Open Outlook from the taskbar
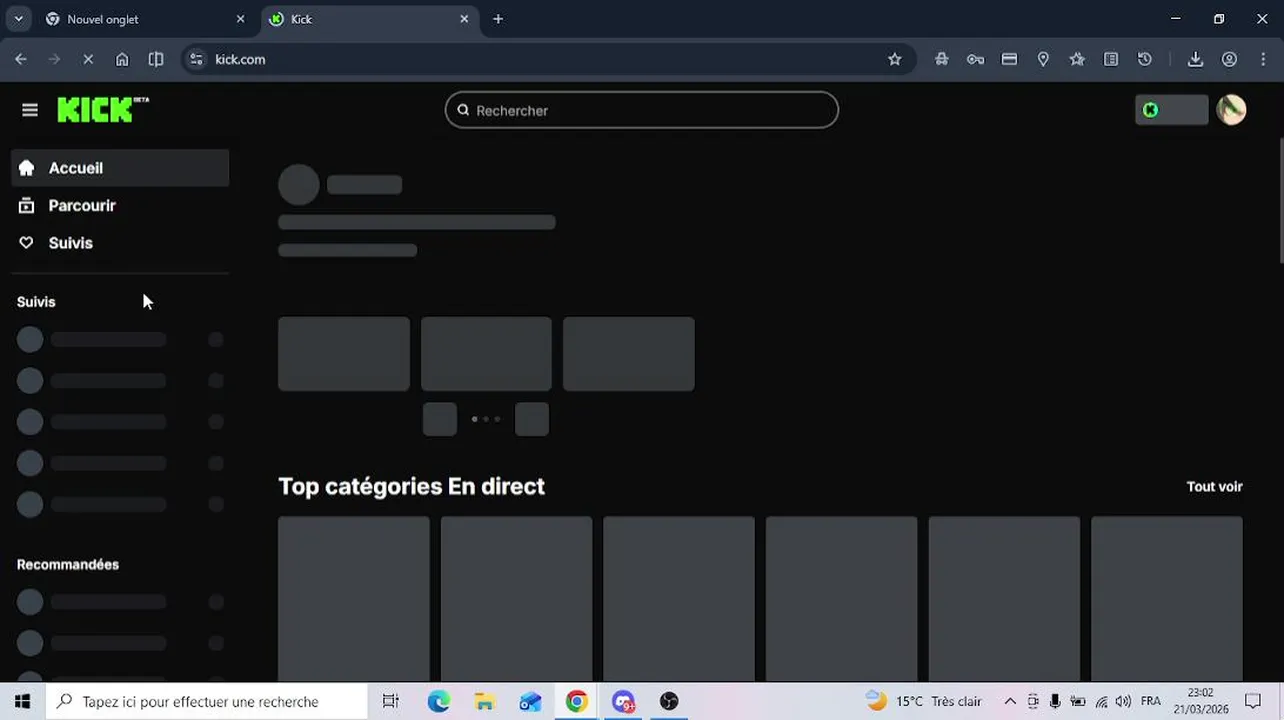The height and width of the screenshot is (720, 1284). [531, 701]
